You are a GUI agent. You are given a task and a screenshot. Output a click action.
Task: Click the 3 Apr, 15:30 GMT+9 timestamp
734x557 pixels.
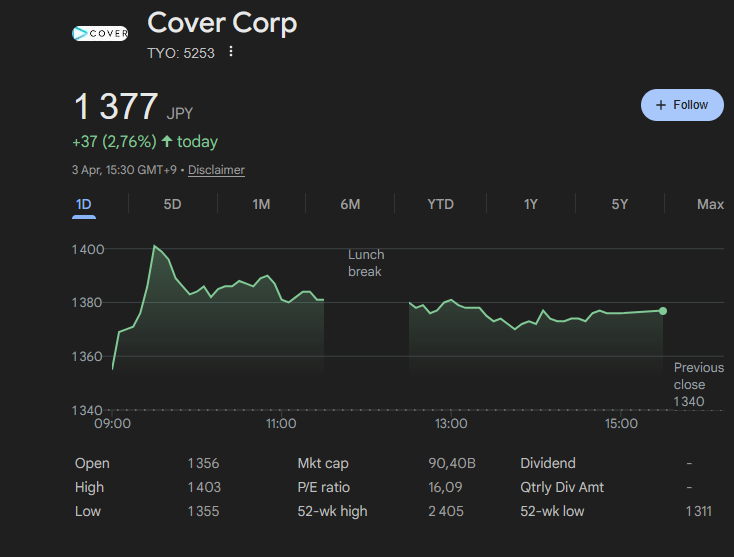pos(124,170)
